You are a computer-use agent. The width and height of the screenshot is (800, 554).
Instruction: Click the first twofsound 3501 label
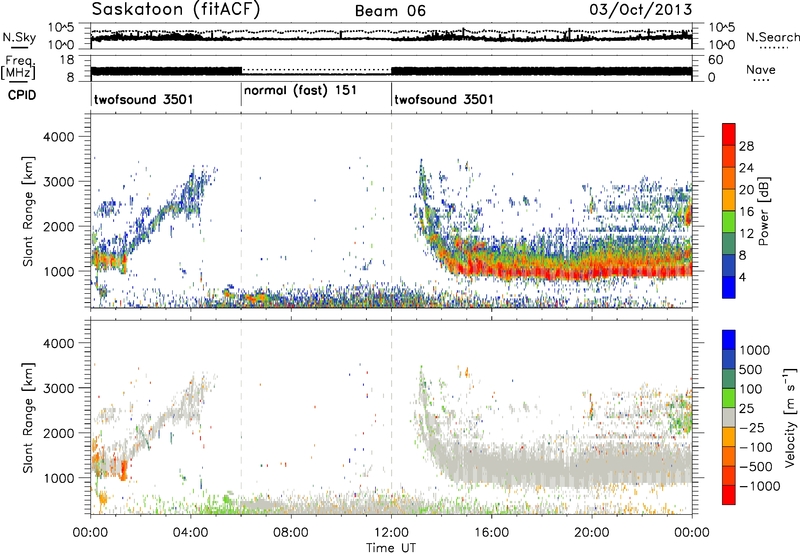(143, 99)
